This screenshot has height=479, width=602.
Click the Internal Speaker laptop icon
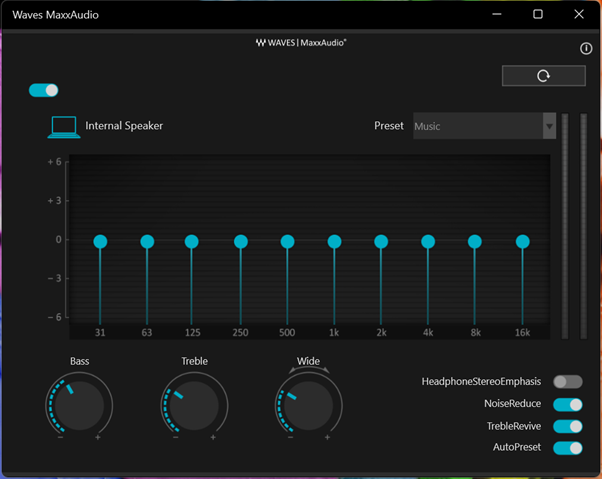click(x=64, y=127)
